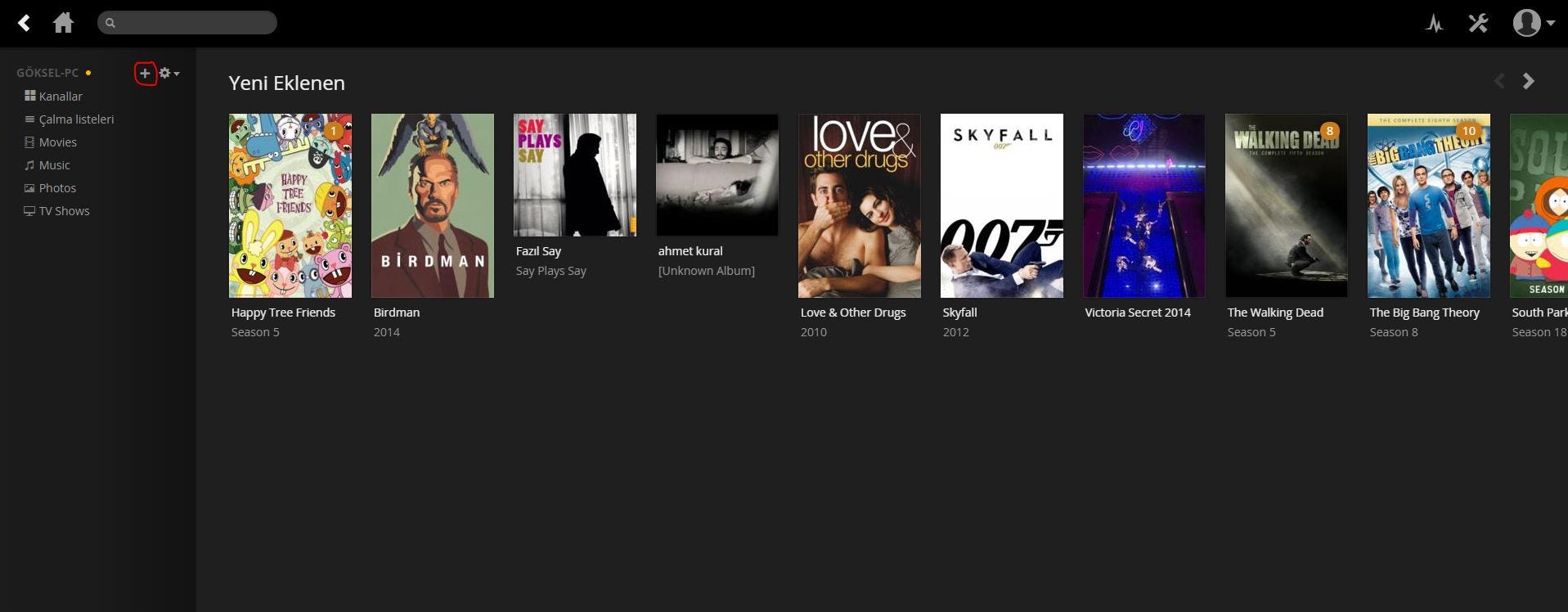Open the Home dashboard icon
Screen dimensions: 1568x612
click(x=63, y=23)
